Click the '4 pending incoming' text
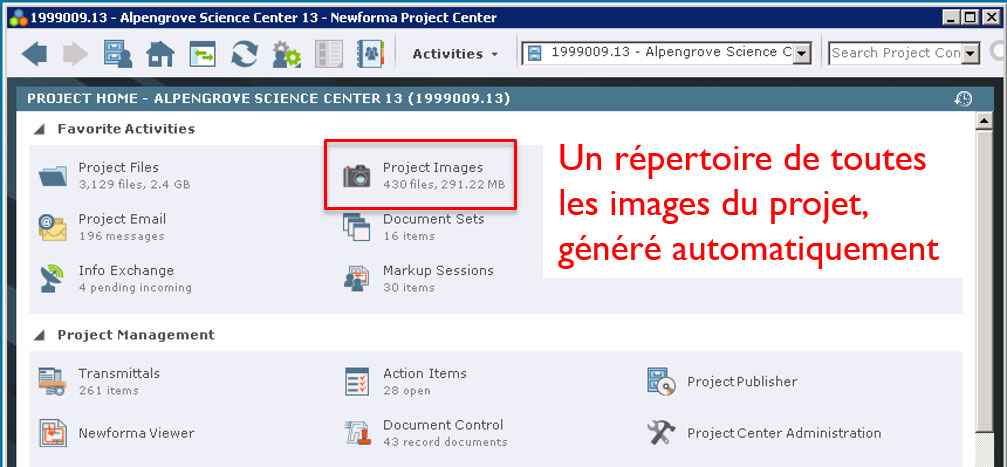This screenshot has height=467, width=1007. (135, 287)
